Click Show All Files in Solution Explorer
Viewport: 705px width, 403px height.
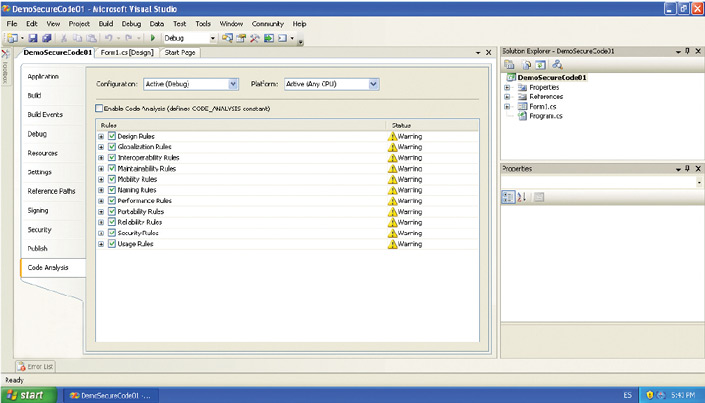click(x=524, y=64)
